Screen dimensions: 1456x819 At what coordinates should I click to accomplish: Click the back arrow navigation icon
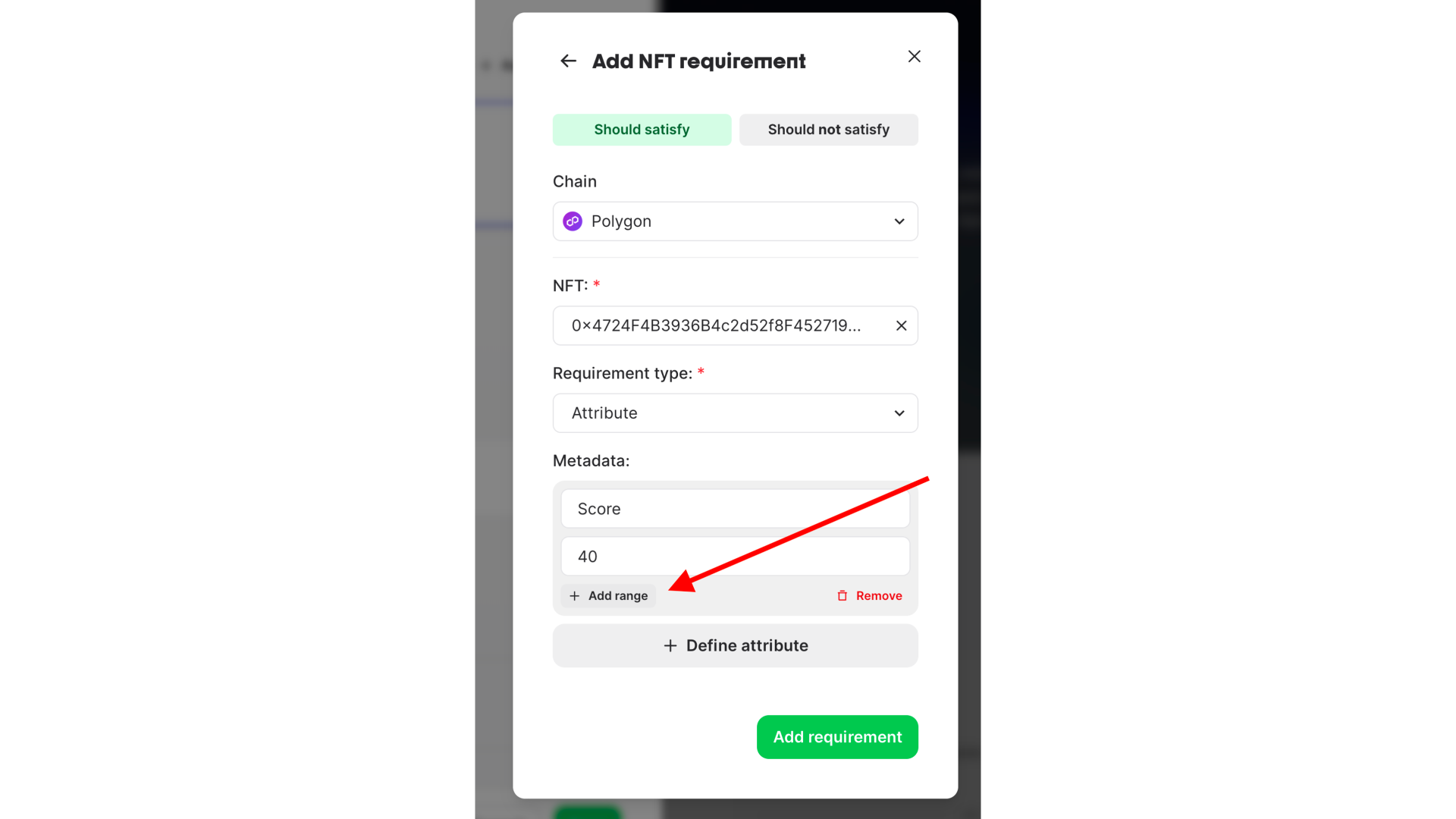[x=568, y=61]
